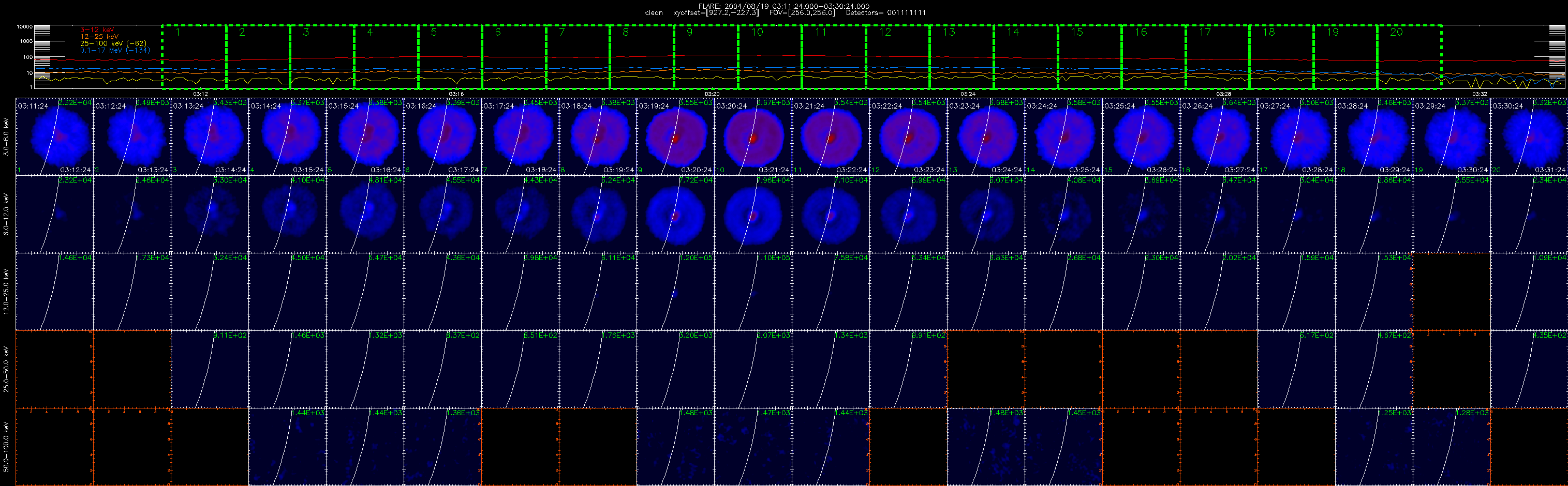Open the 3.0-6.0 keV image starting 03:28:24
The image size is (1568, 486).
1374,136
